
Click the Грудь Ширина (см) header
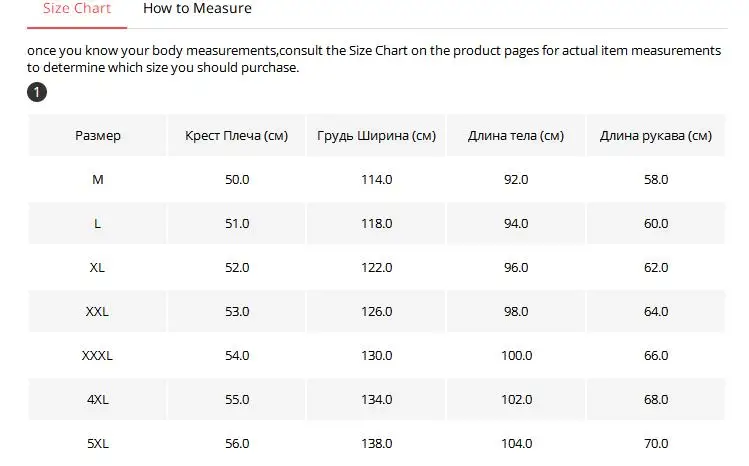click(376, 136)
